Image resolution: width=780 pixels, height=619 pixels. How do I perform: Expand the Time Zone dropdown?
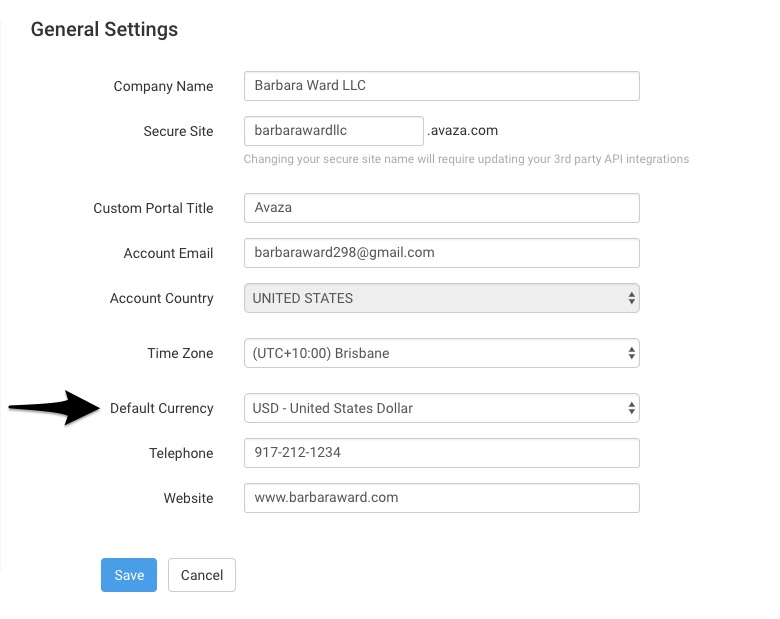tap(442, 353)
